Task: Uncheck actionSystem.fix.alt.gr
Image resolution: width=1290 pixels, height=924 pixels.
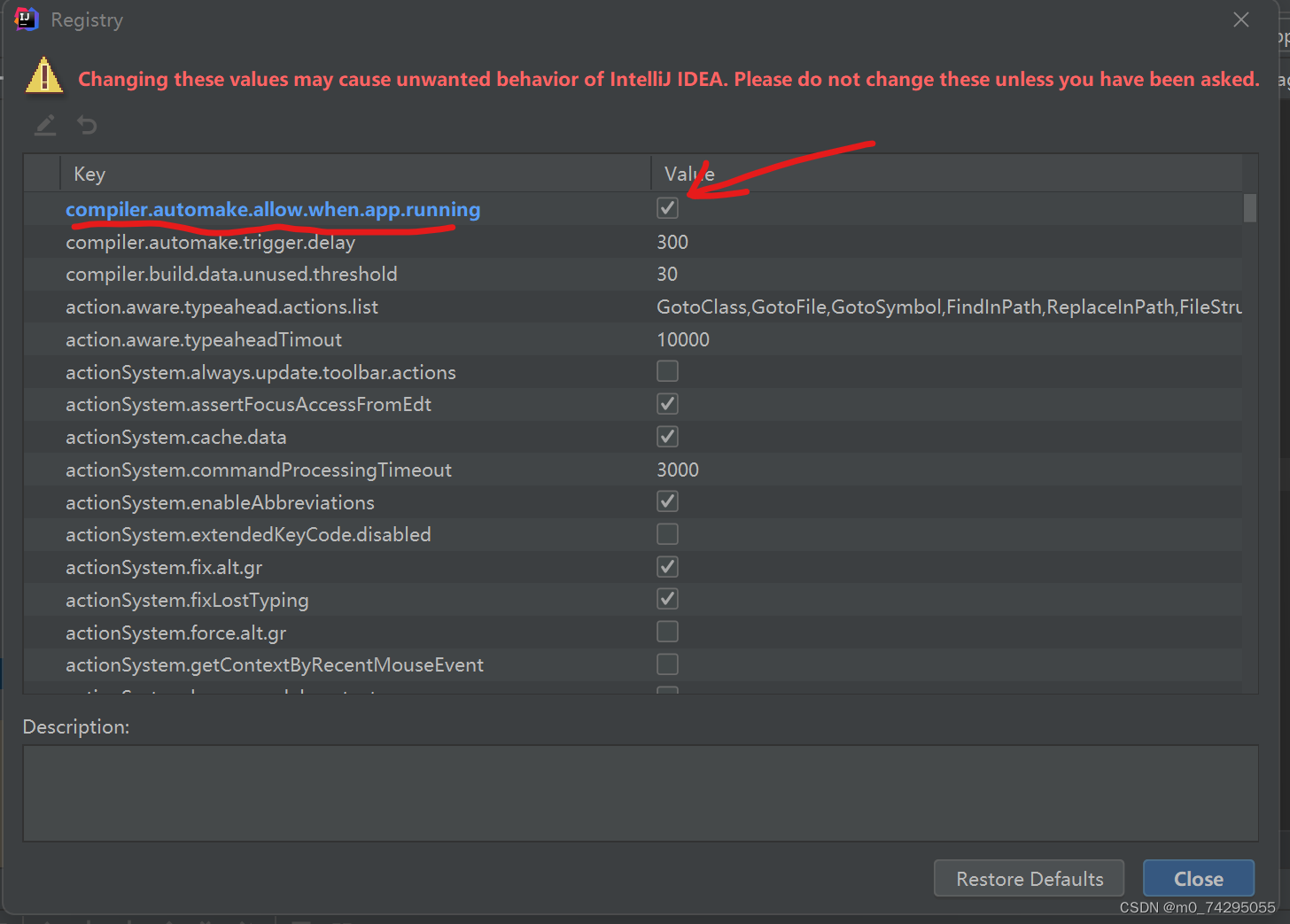Action: click(667, 566)
